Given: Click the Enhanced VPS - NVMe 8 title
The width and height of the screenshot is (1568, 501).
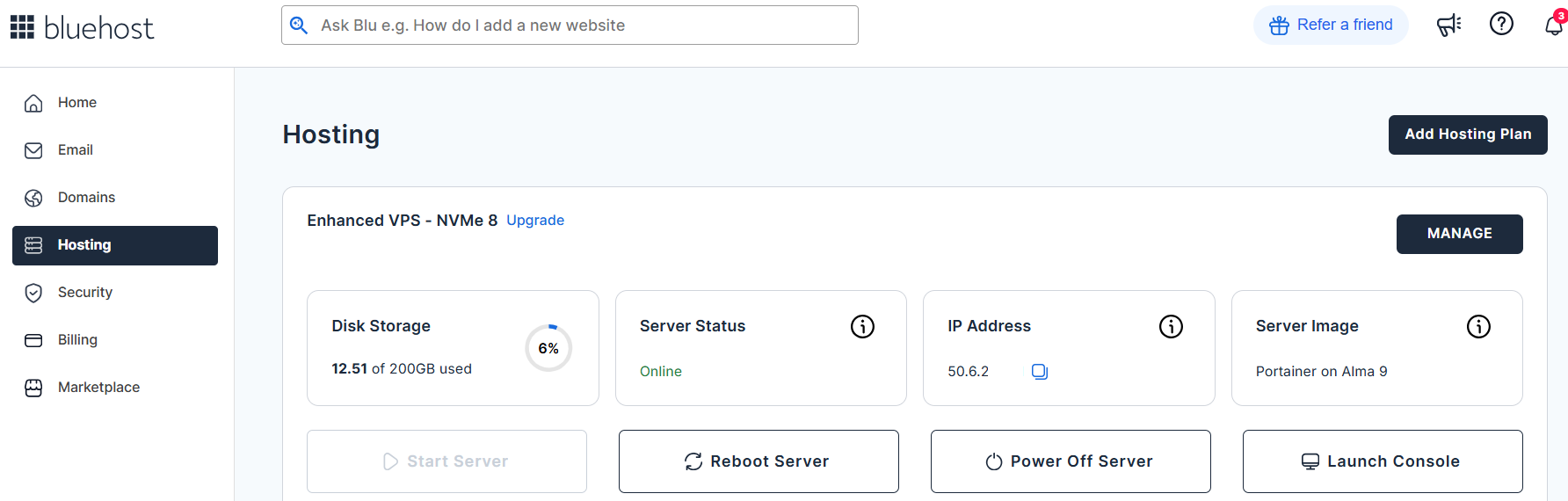Looking at the screenshot, I should point(402,221).
